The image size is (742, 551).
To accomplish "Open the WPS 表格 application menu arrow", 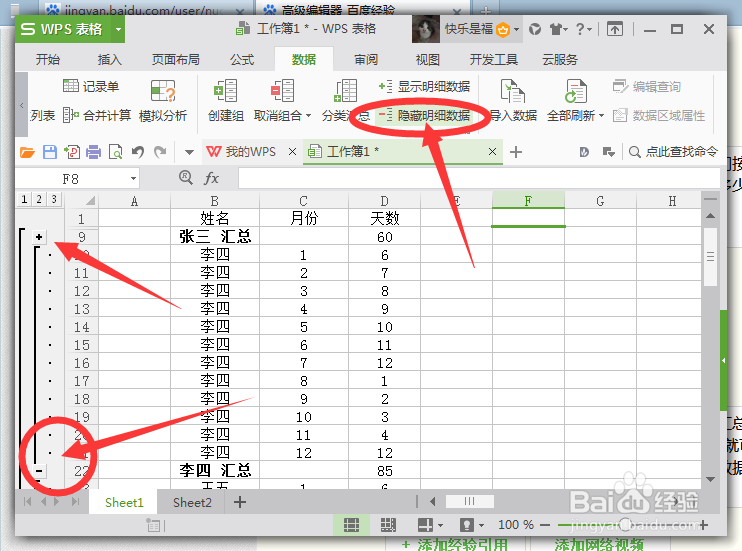I will (118, 29).
